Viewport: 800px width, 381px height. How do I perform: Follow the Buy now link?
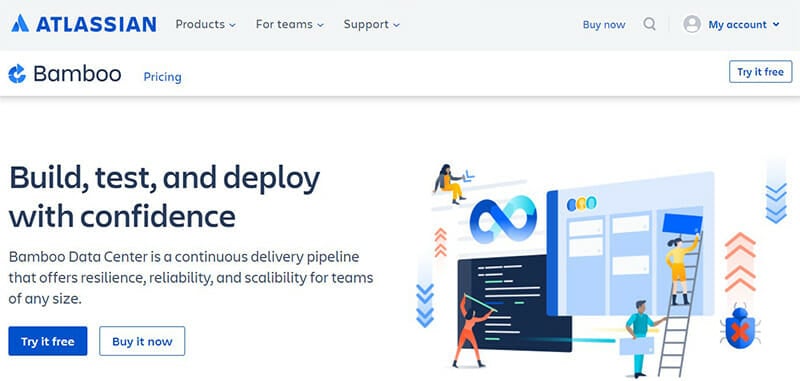click(604, 24)
